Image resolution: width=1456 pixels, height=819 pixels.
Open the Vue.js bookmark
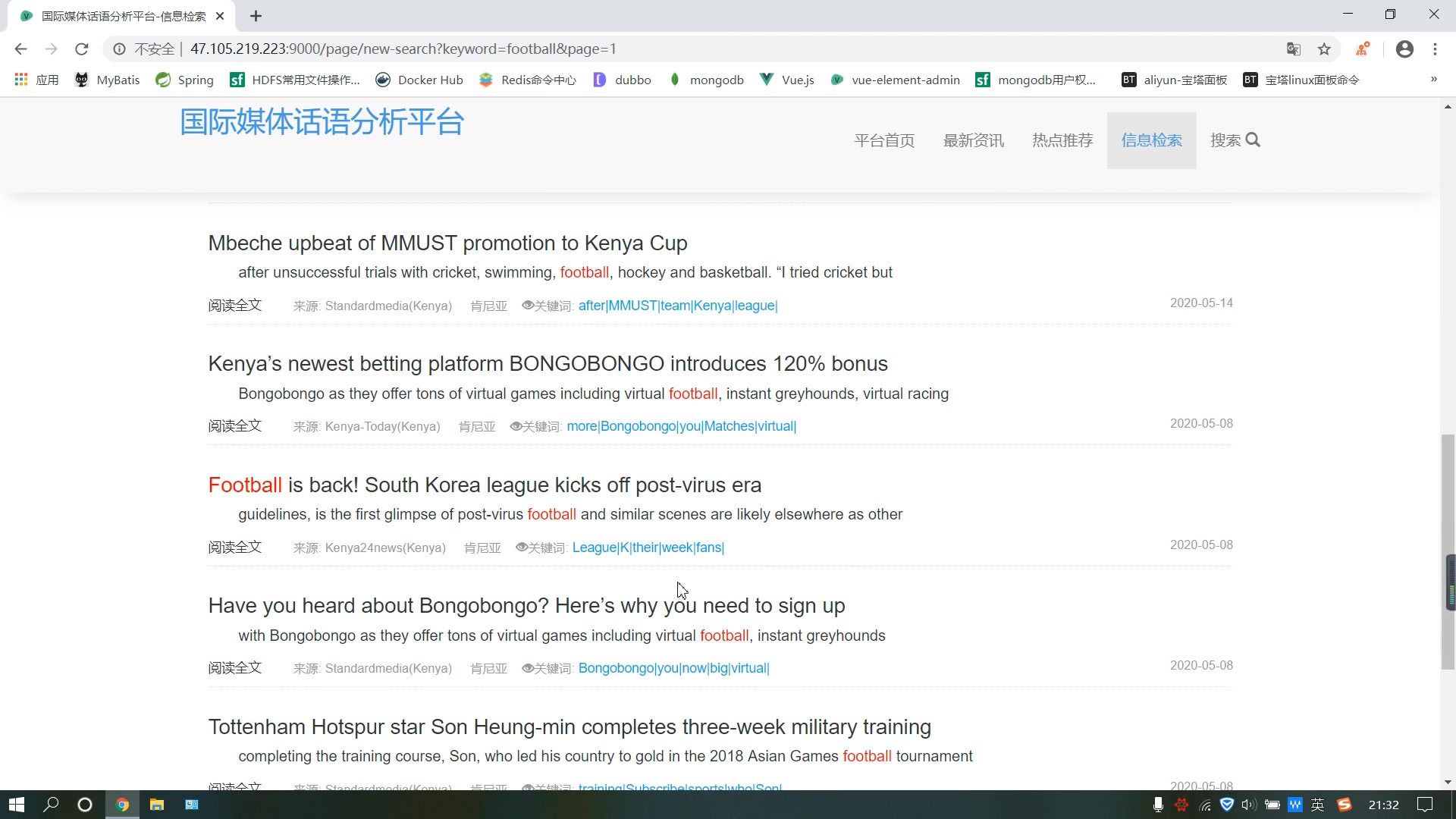(787, 80)
